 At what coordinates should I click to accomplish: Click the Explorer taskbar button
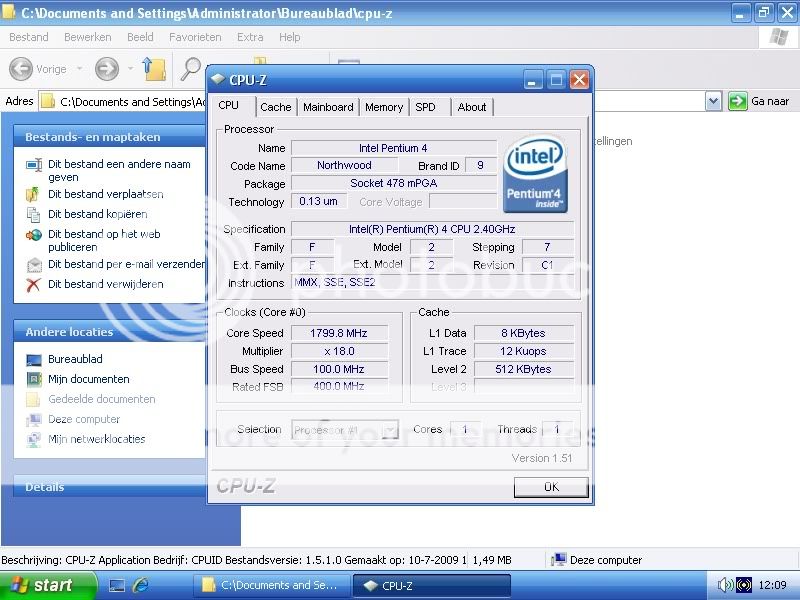(272, 585)
